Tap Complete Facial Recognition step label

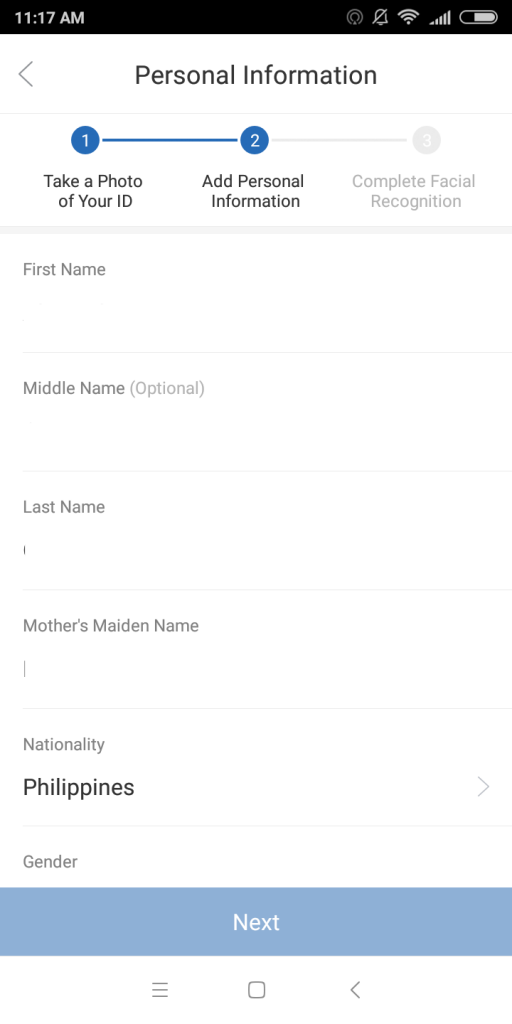pyautogui.click(x=414, y=191)
